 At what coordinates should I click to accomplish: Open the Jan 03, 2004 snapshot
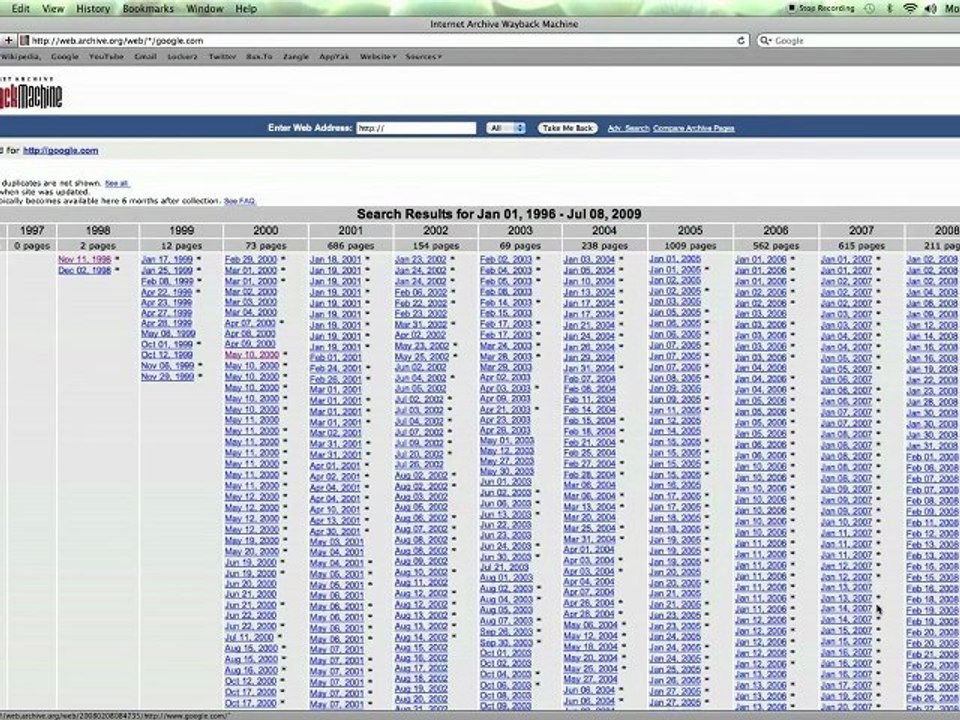tap(589, 260)
